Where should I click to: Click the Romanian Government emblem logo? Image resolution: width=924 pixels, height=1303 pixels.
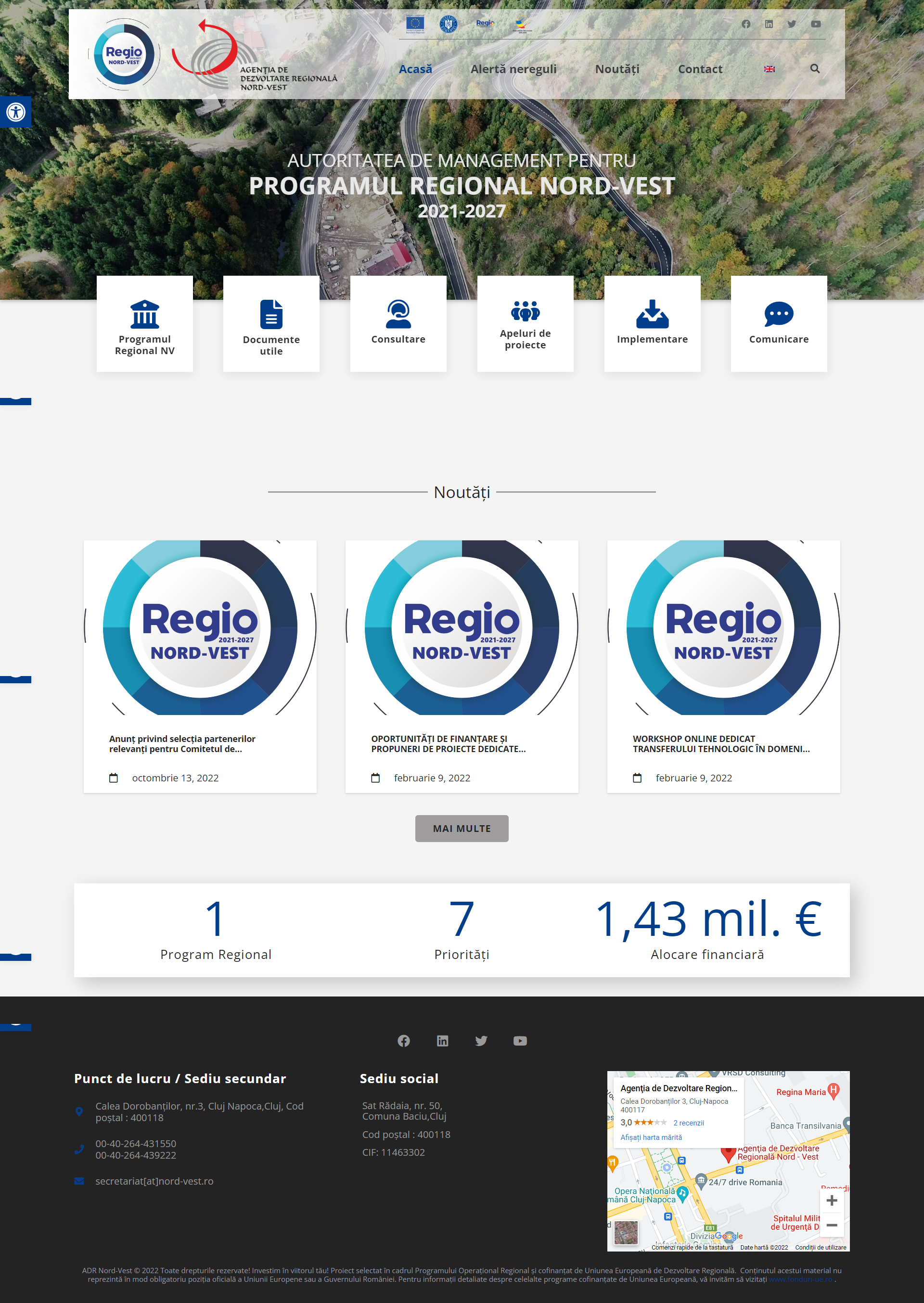[449, 24]
